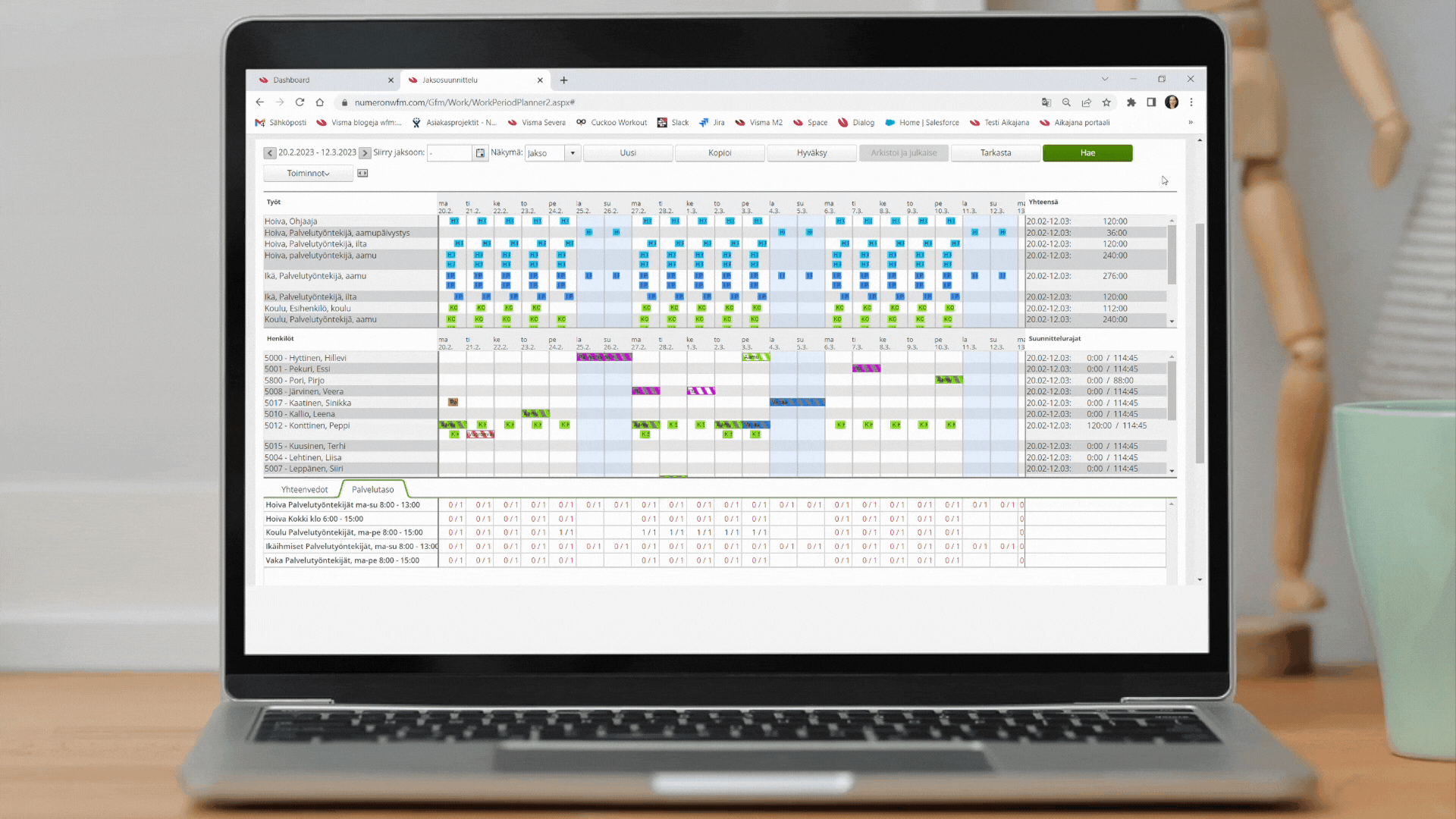This screenshot has width=1456, height=819.
Task: Click the calendar/date picker icon
Action: click(481, 152)
